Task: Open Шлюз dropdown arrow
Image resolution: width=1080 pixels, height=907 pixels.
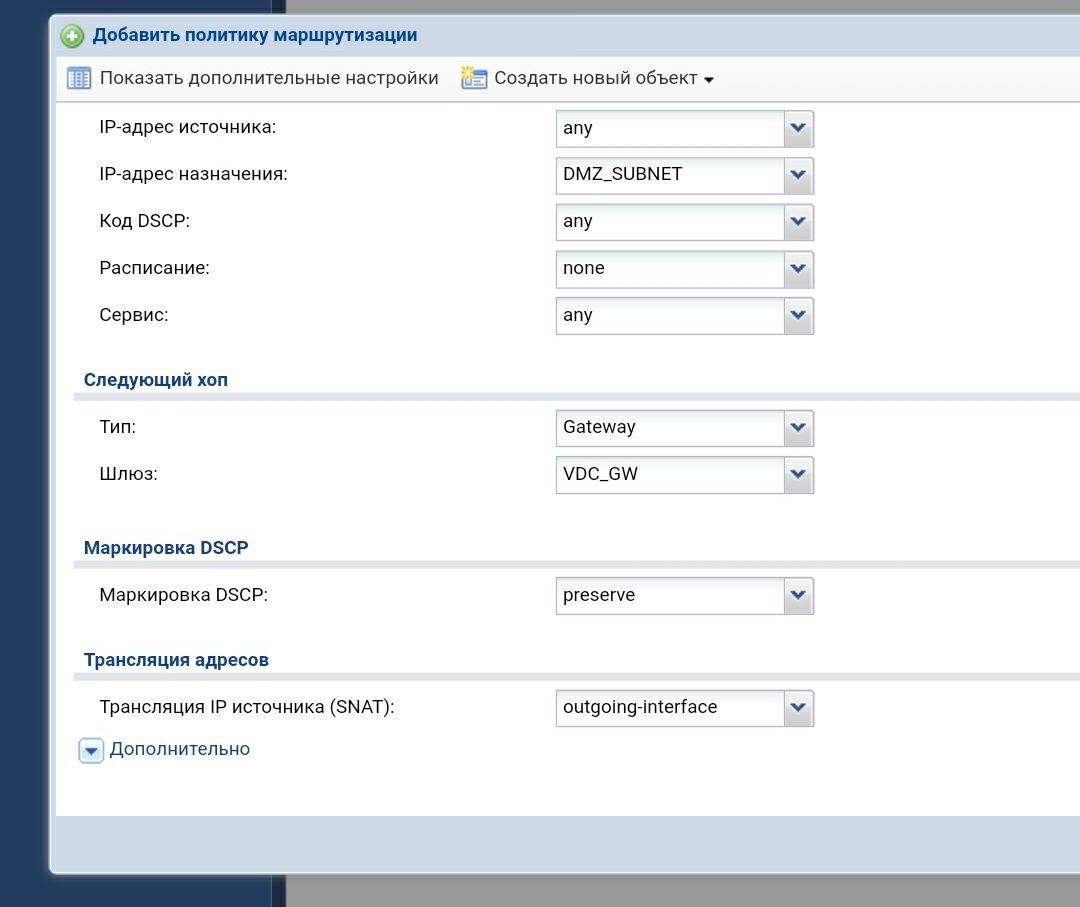Action: point(798,475)
